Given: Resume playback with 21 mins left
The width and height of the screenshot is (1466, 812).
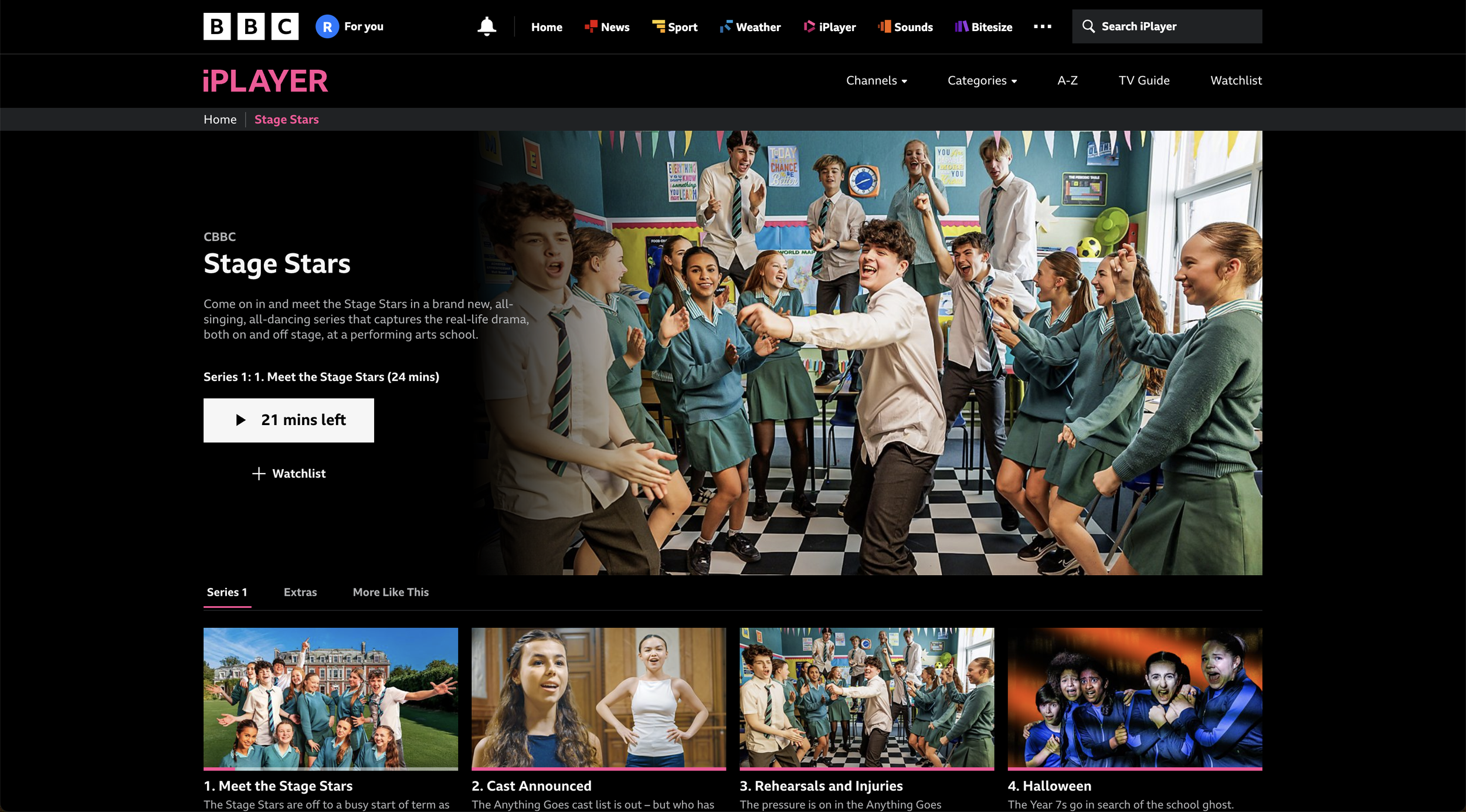Looking at the screenshot, I should 289,420.
